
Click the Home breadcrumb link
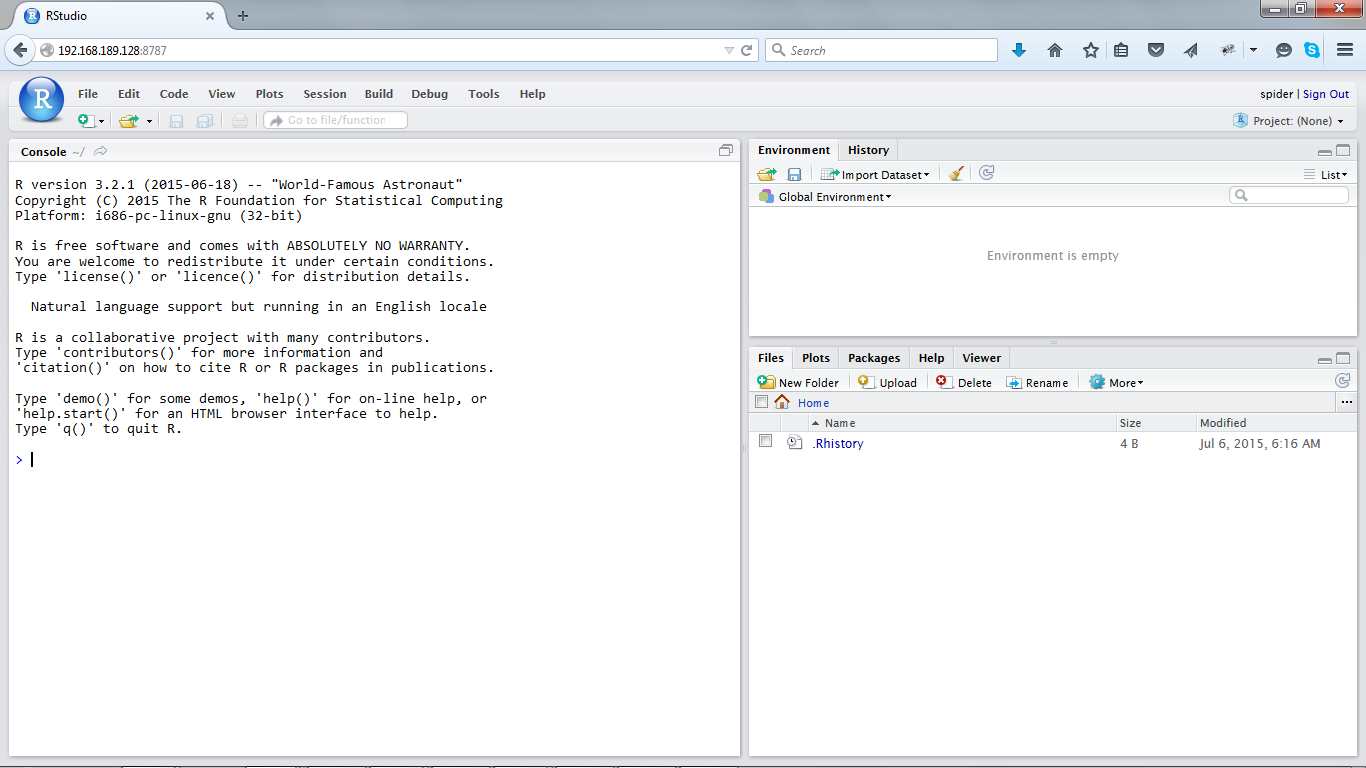coord(813,403)
